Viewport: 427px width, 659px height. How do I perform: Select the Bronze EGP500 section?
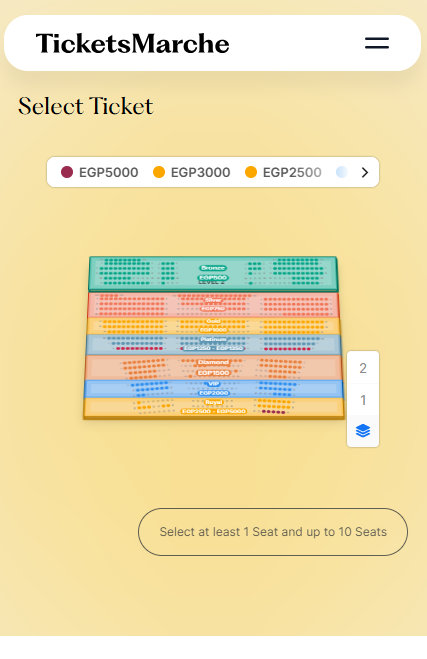click(213, 274)
